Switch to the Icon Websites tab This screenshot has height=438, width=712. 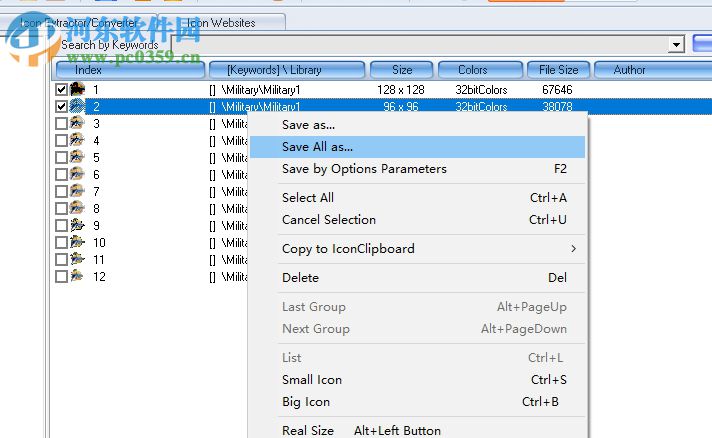point(221,22)
